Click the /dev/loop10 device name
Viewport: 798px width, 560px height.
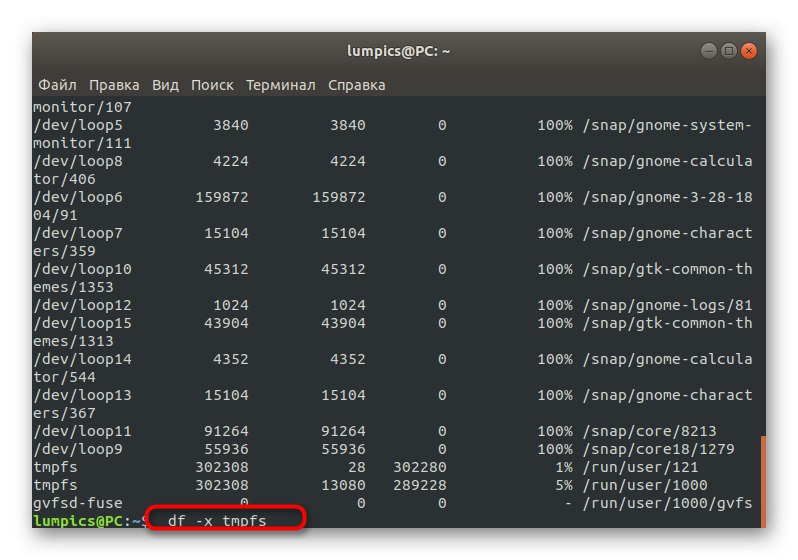[x=82, y=269]
